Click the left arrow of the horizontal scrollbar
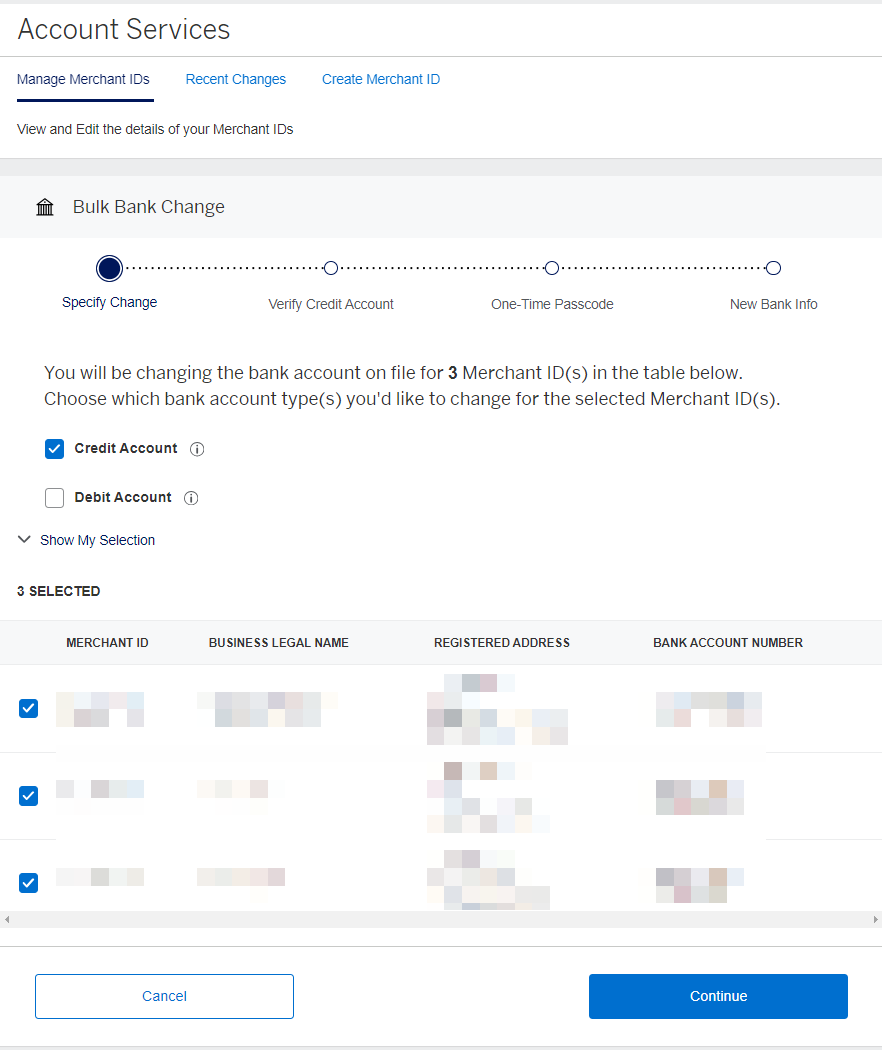Screen dimensions: 882x1050 pos(6,919)
